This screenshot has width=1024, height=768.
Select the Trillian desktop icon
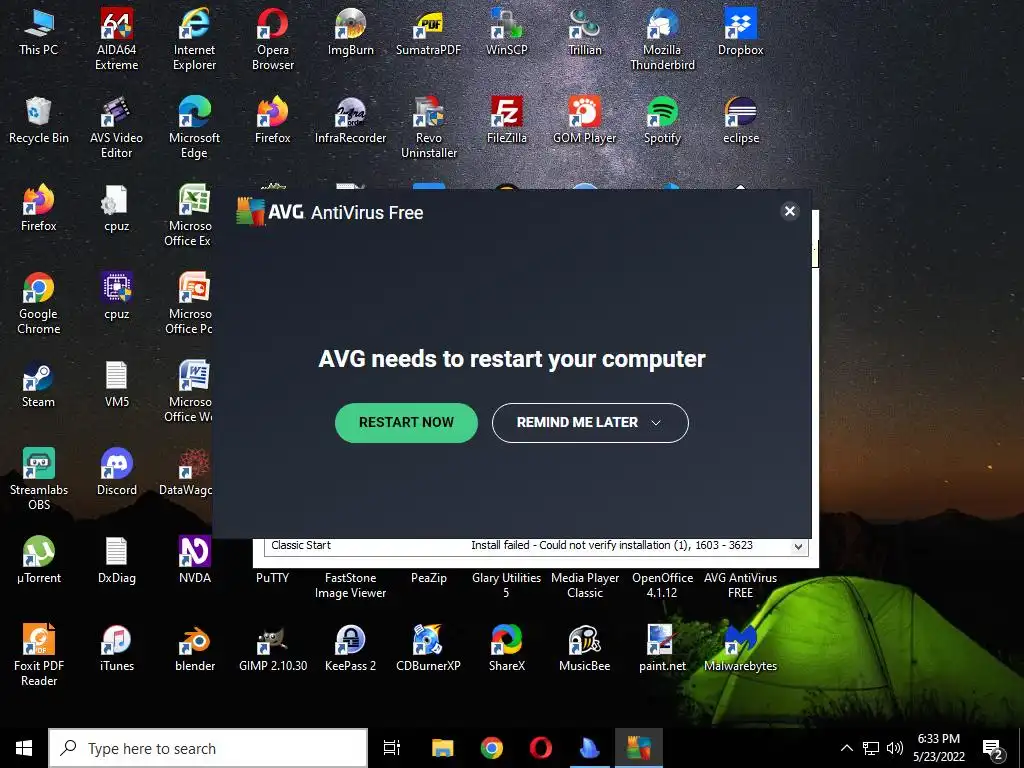[584, 33]
